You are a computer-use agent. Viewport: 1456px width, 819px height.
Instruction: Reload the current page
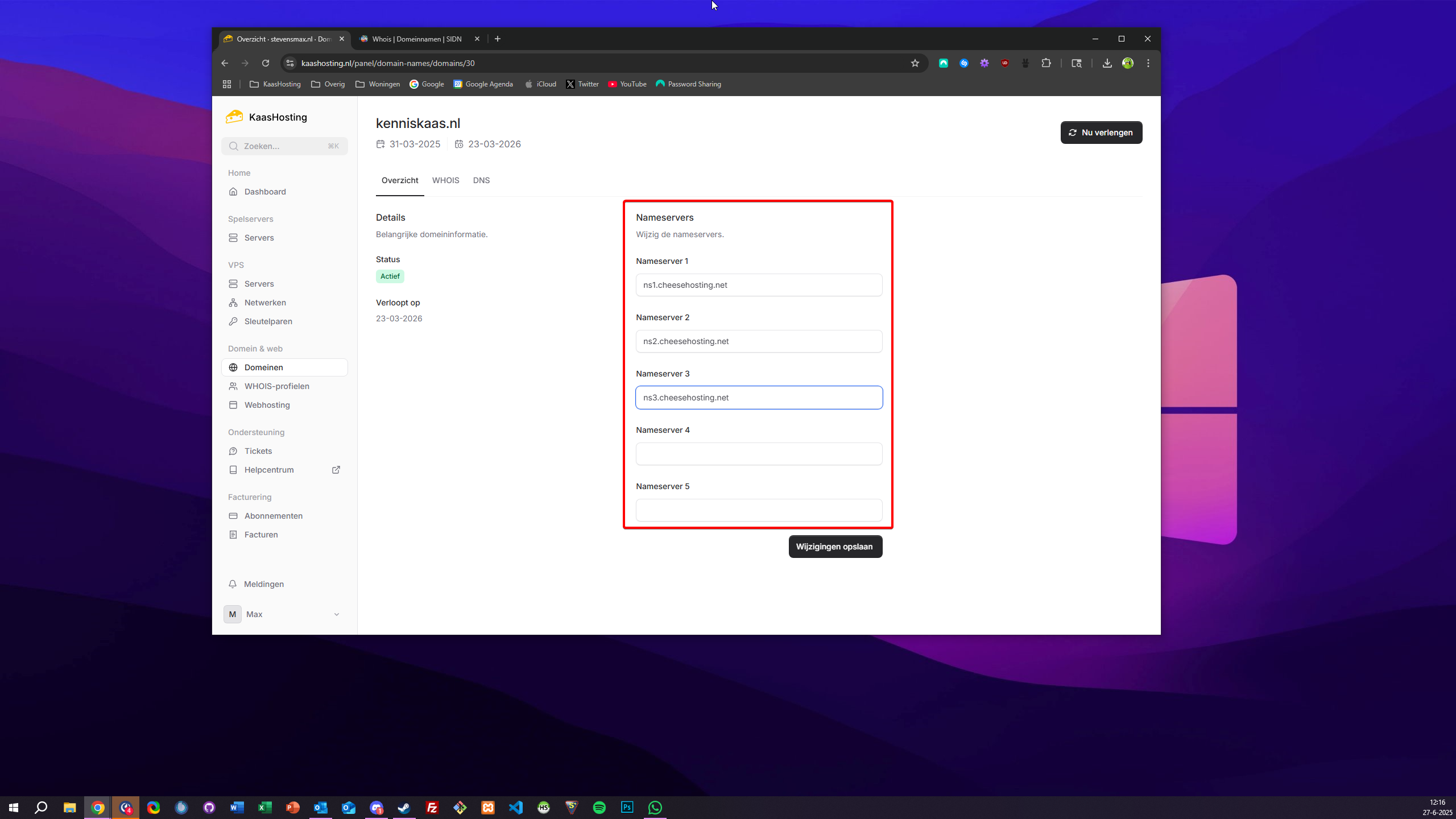265,63
